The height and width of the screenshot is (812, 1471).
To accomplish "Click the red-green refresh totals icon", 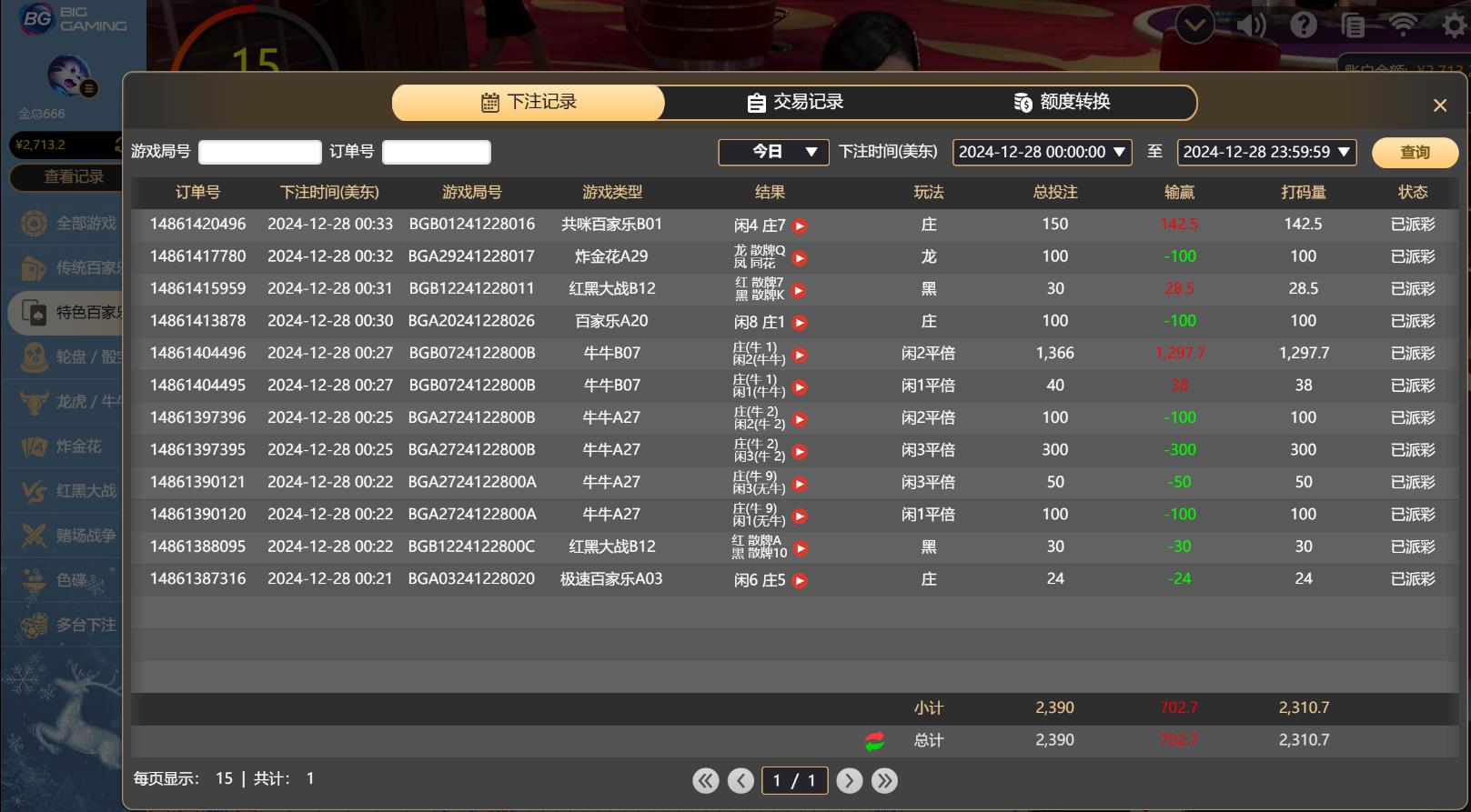I will click(875, 741).
